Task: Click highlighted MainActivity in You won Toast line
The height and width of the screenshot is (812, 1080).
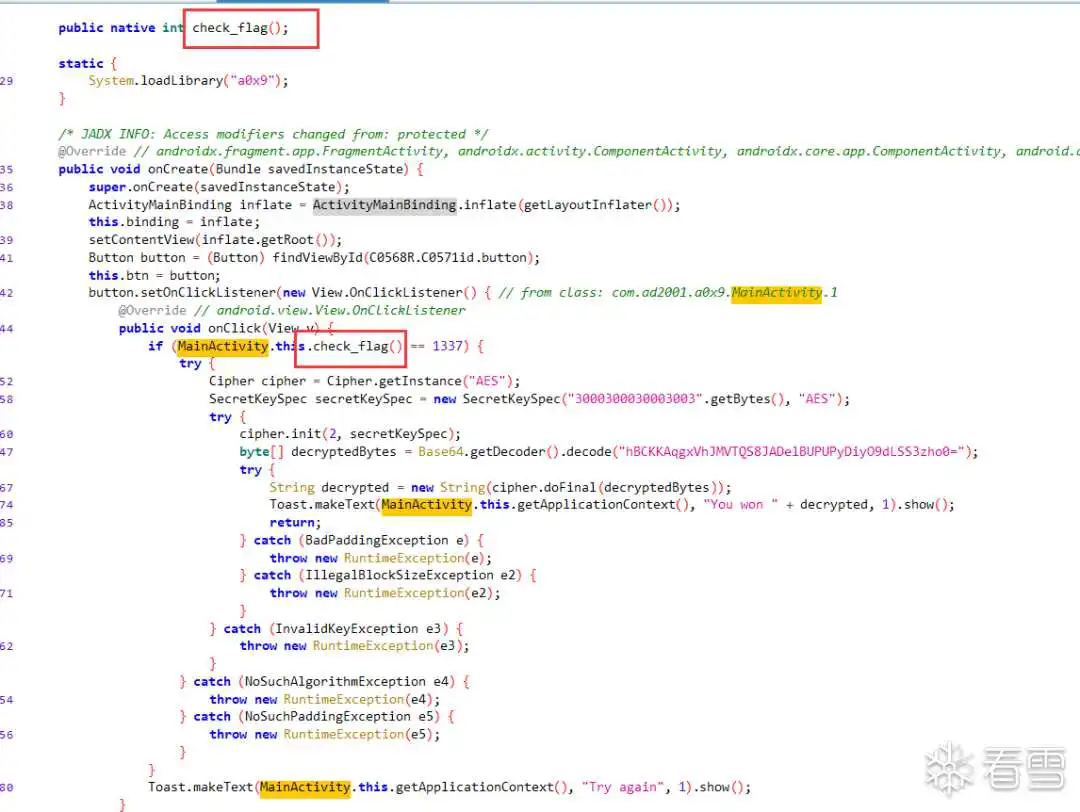Action: click(x=426, y=505)
